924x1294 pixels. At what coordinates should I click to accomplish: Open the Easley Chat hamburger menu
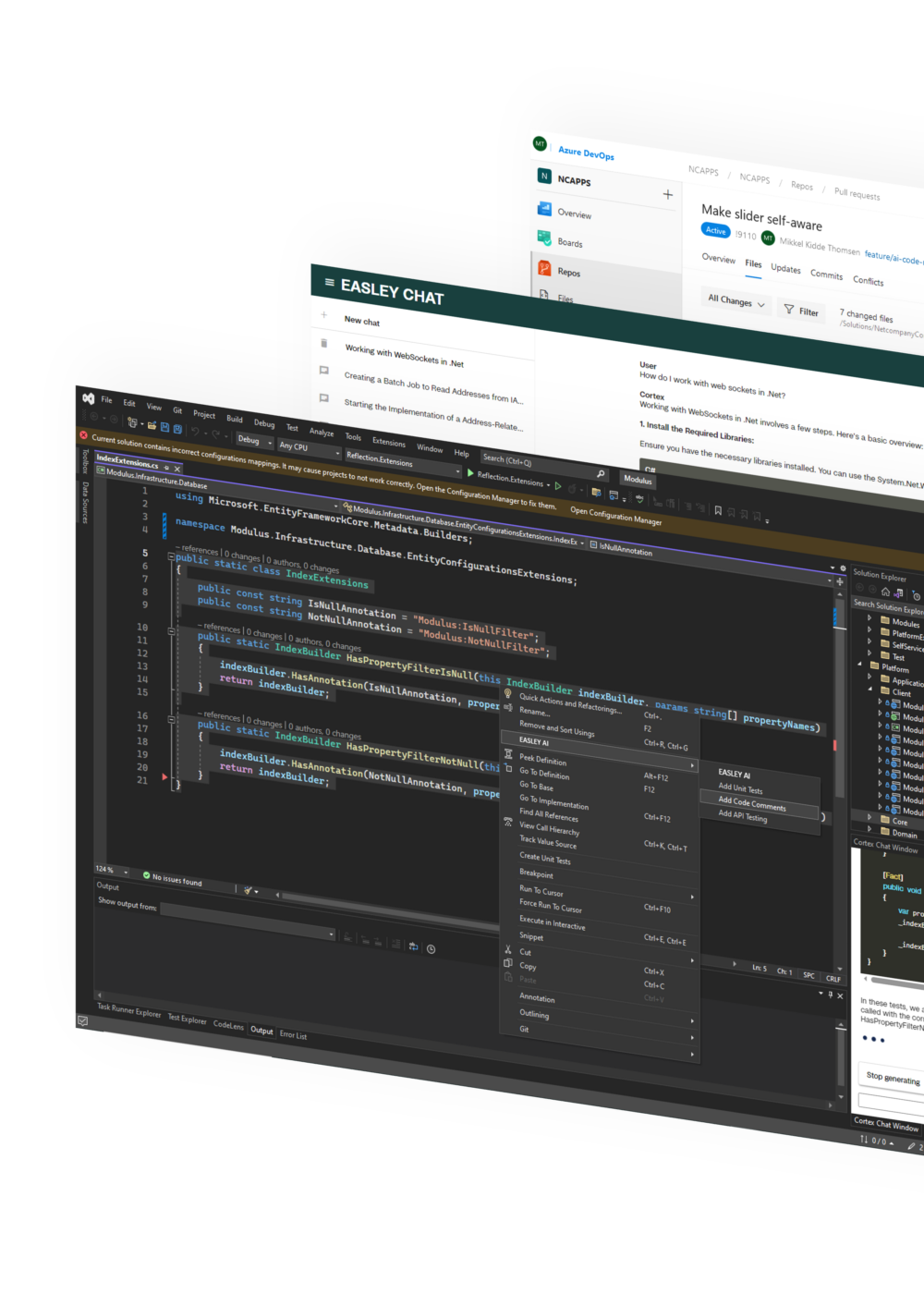[x=329, y=283]
